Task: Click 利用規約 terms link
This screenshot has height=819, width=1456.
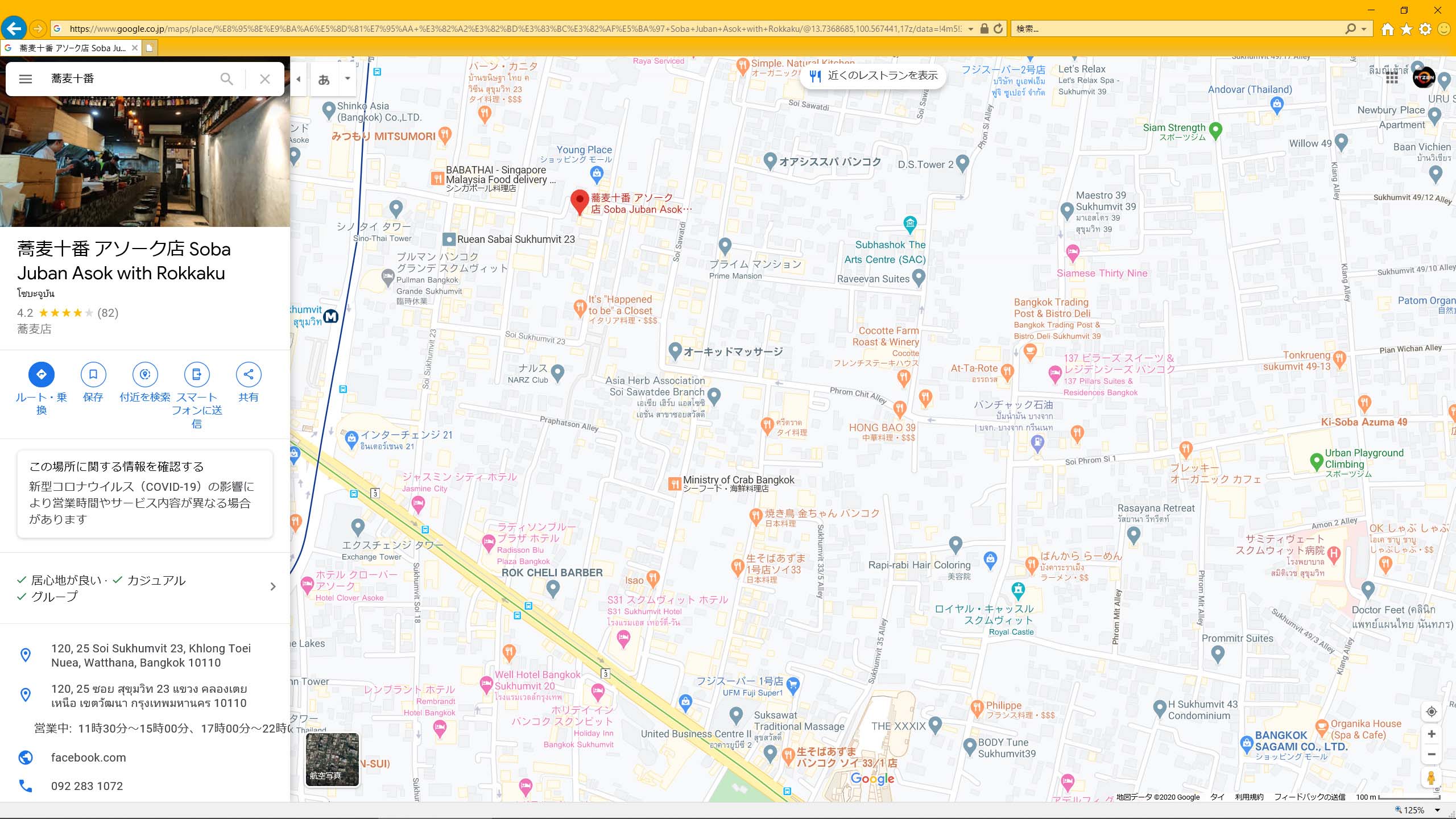Action: 1249,797
